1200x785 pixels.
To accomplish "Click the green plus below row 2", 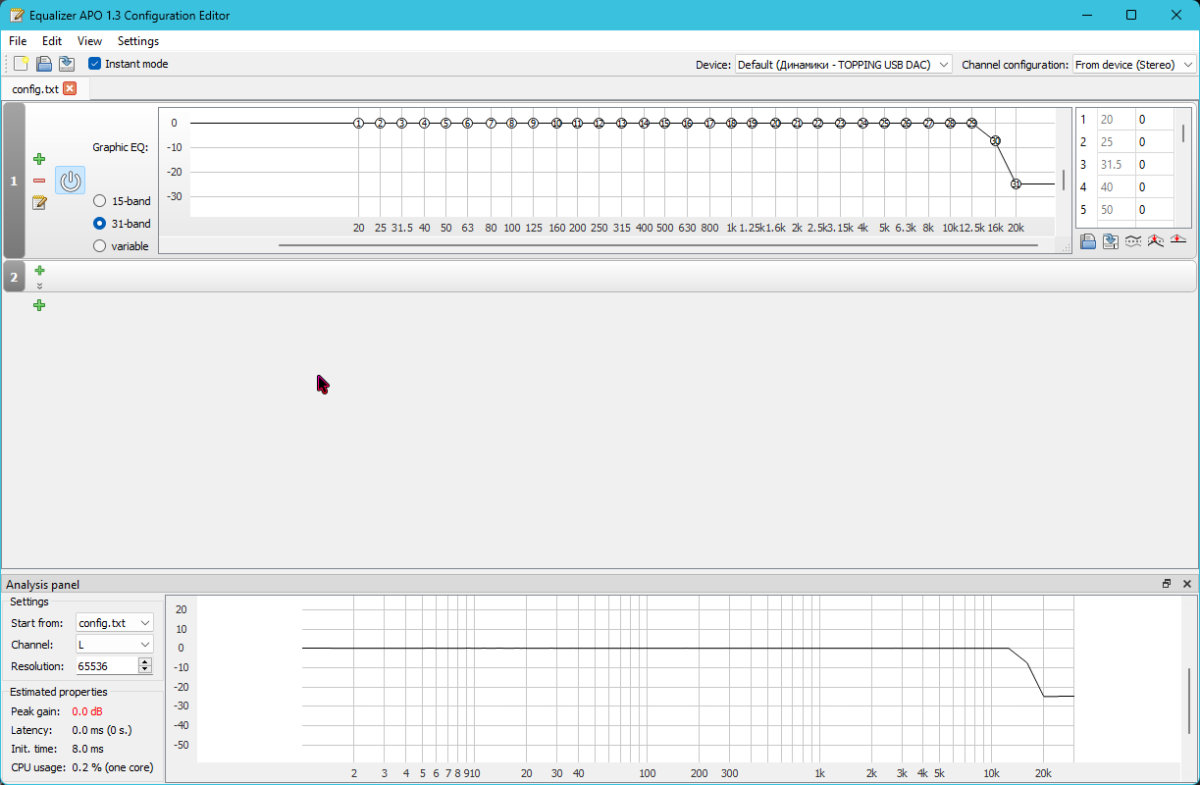I will (39, 305).
